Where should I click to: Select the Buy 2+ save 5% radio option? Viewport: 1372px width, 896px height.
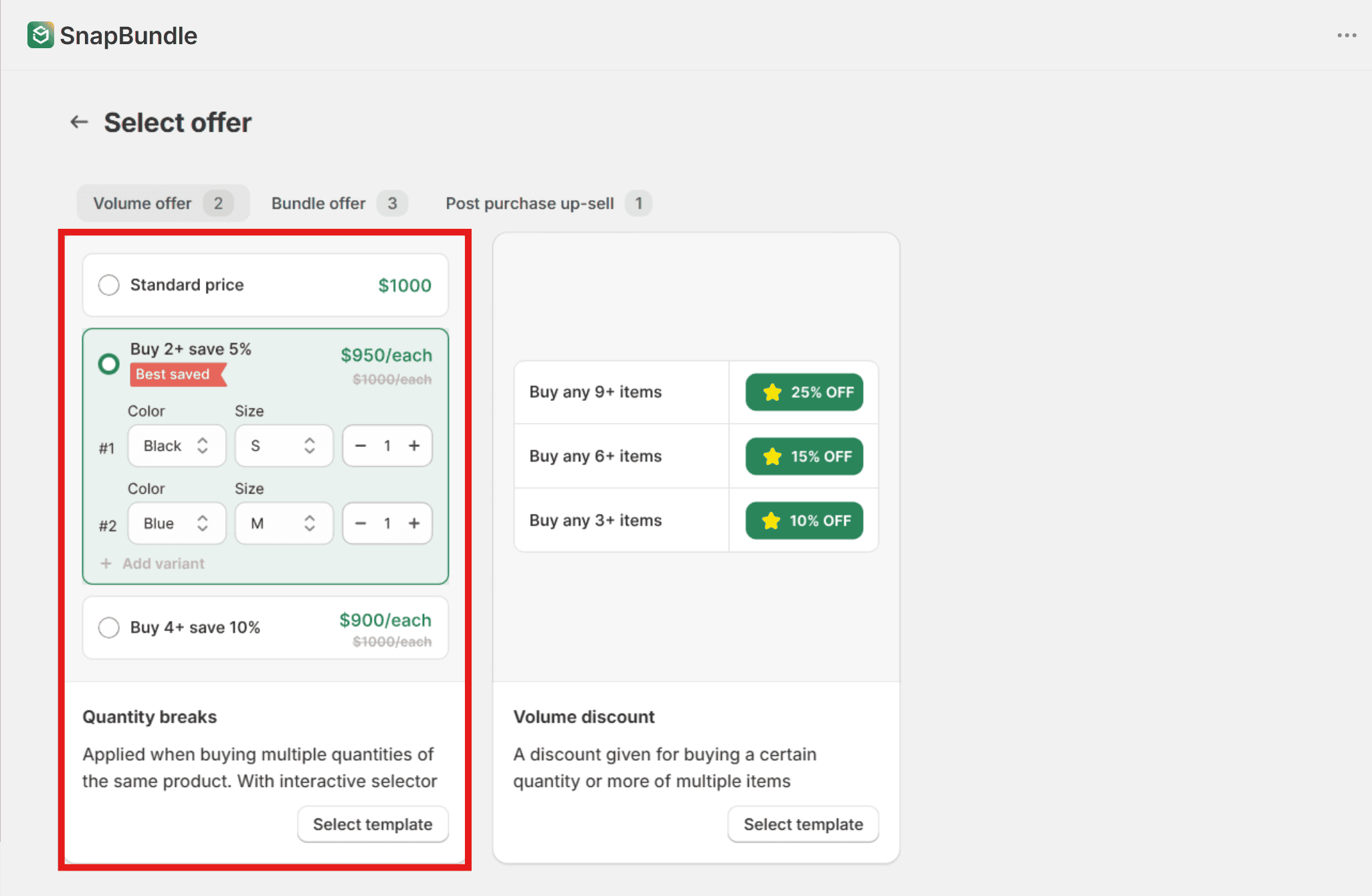click(108, 364)
